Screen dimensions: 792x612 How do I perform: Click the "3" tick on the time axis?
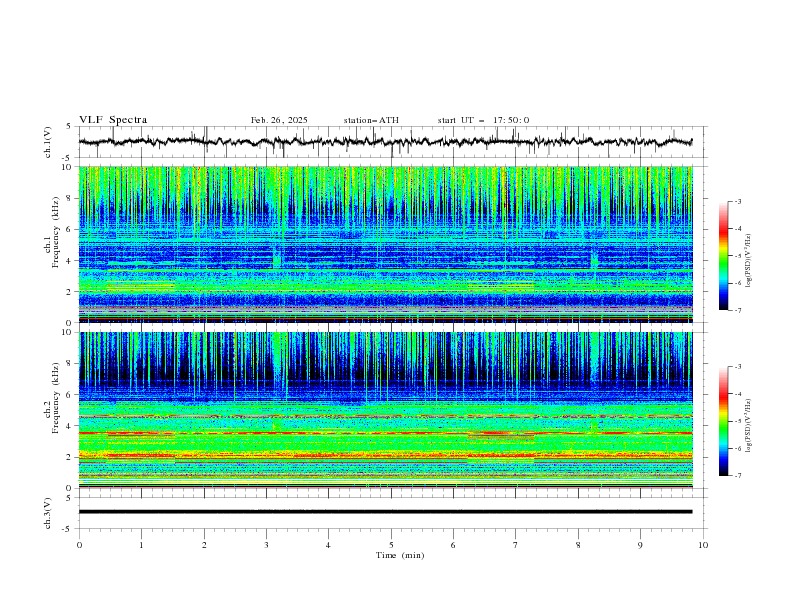point(266,545)
